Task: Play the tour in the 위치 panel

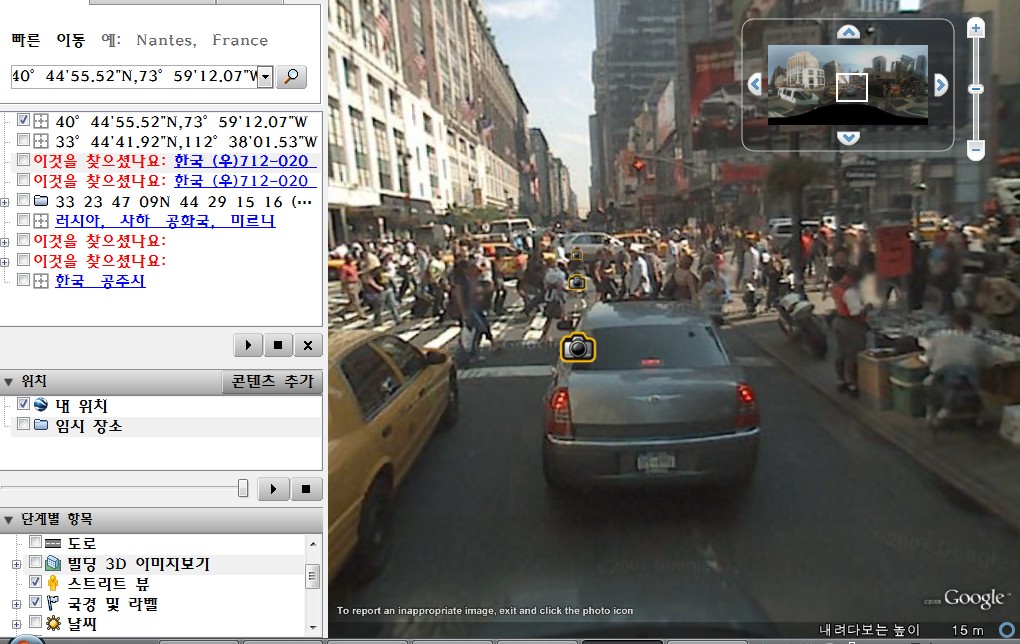Action: (x=273, y=489)
